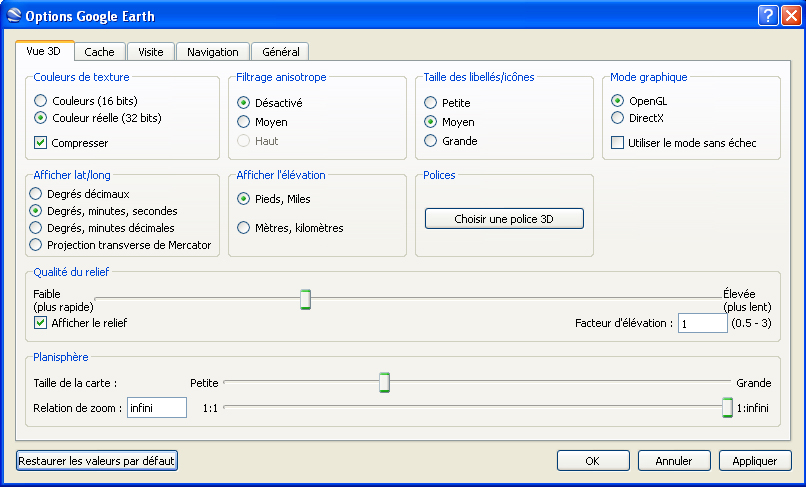
Task: Select Degrés, minutes décimales format
Action: (102, 228)
